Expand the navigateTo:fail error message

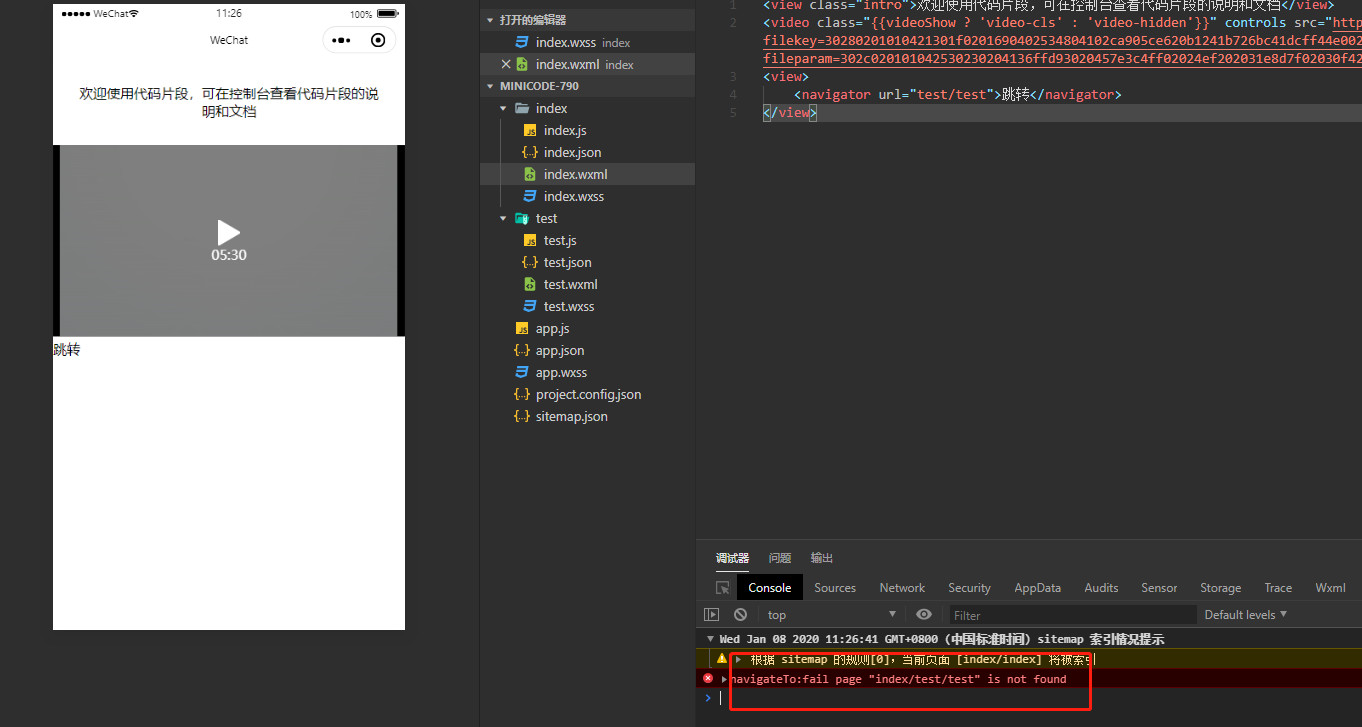point(724,679)
